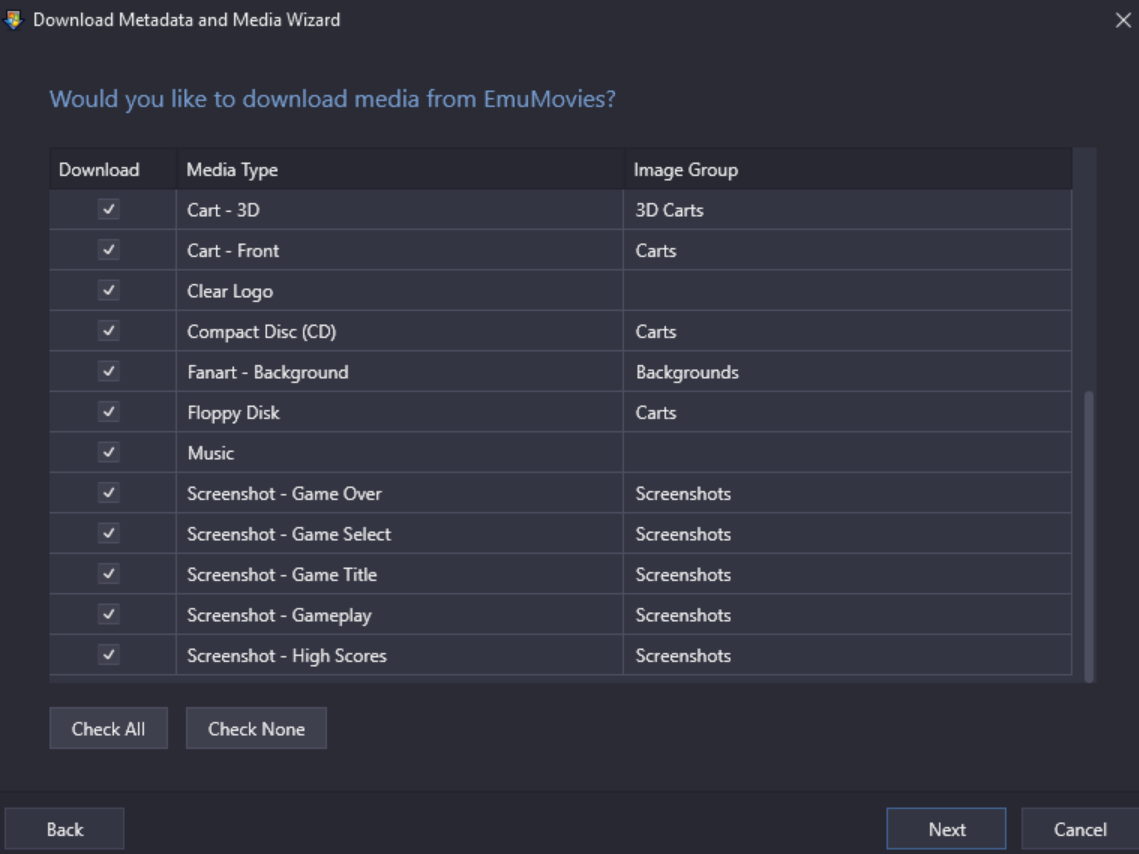
Task: Proceed with the Next button
Action: pyautogui.click(x=947, y=829)
